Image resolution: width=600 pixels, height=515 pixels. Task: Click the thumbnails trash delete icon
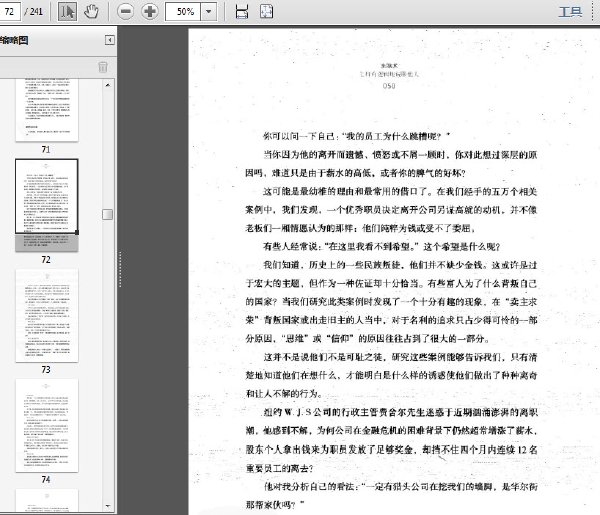pyautogui.click(x=103, y=67)
